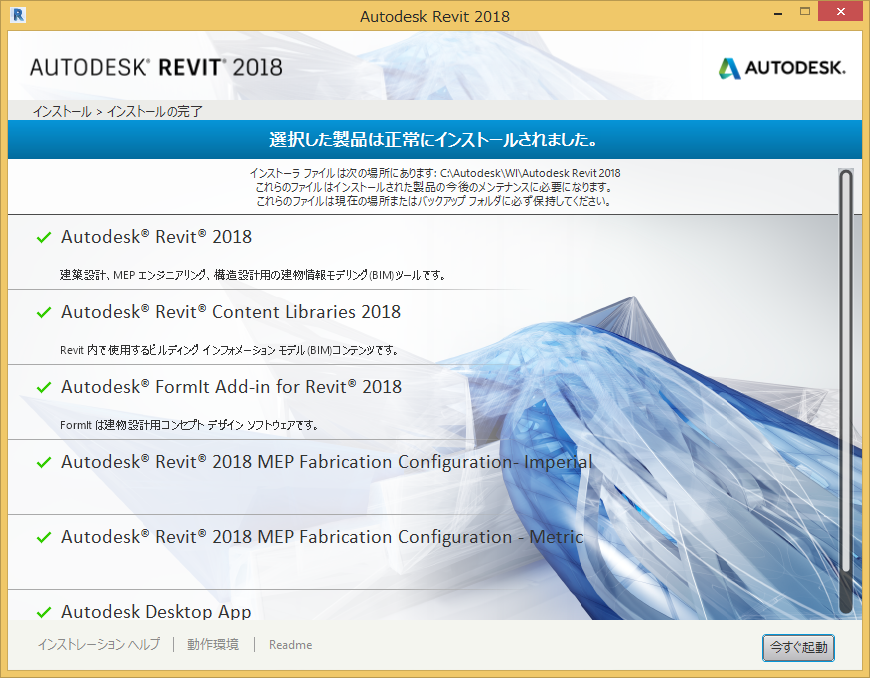
Task: Select the Autodesk® Revit® Content Libraries 2018 title
Action: (231, 312)
